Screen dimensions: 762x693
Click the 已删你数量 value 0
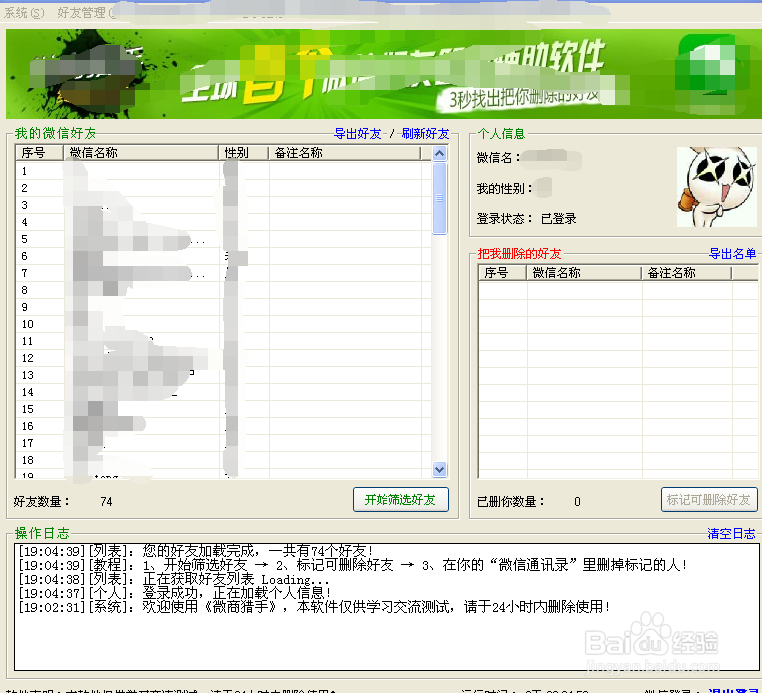tap(577, 502)
